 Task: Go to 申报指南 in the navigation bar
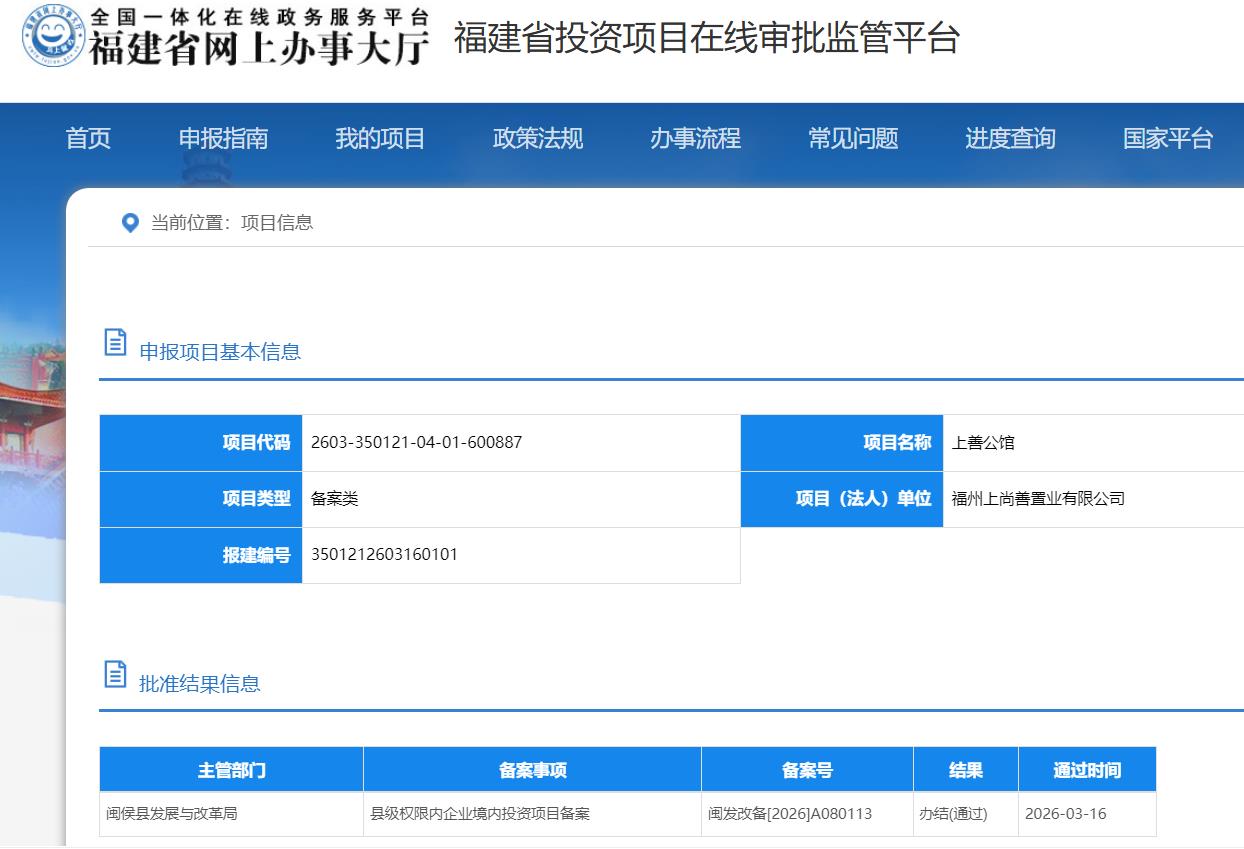(223, 138)
